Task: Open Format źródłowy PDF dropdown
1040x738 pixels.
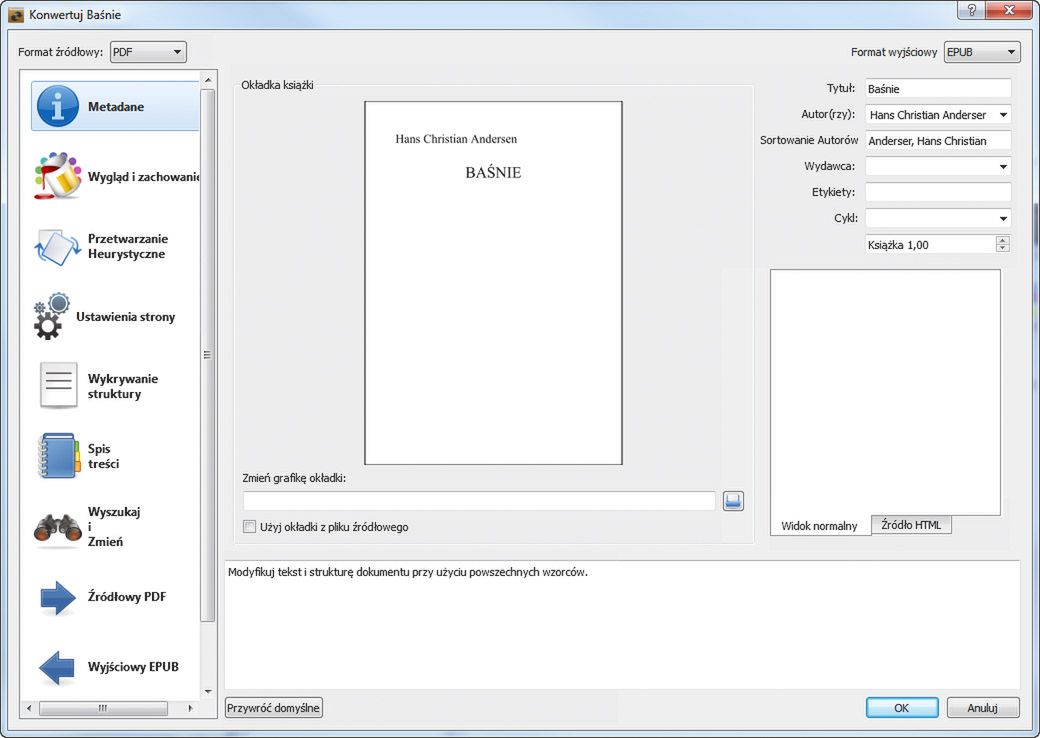Action: click(148, 52)
